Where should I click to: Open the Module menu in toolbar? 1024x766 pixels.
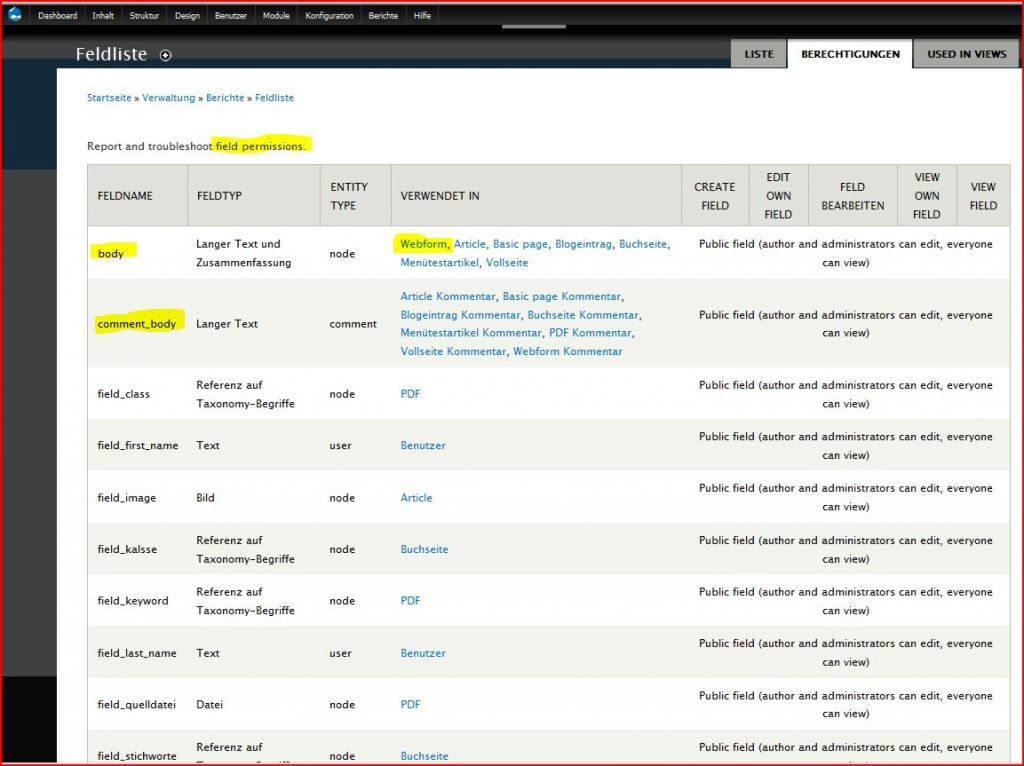[x=276, y=16]
